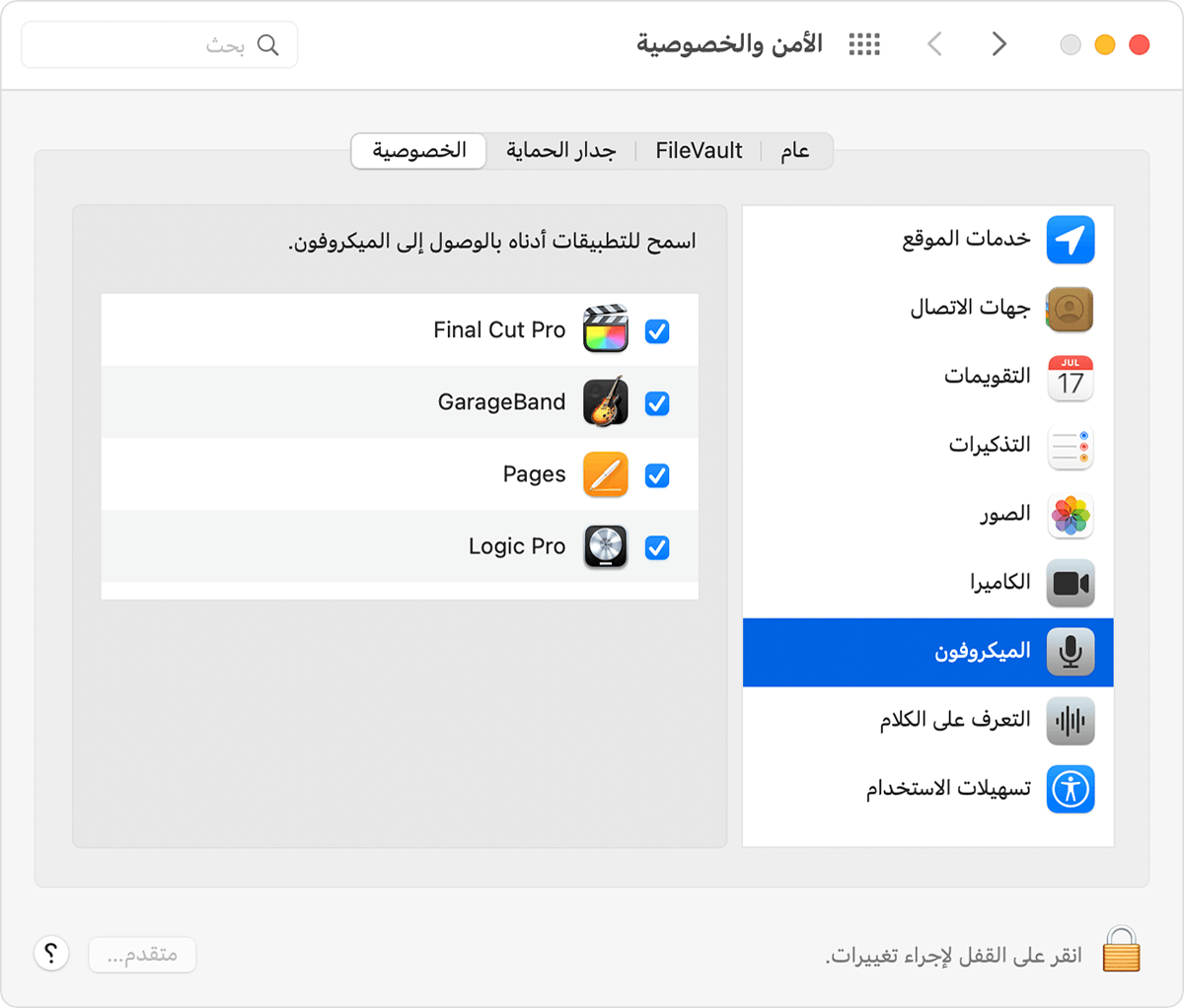Click the Logic Pro app icon
Screen dimensions: 1184x1008
(x=605, y=545)
